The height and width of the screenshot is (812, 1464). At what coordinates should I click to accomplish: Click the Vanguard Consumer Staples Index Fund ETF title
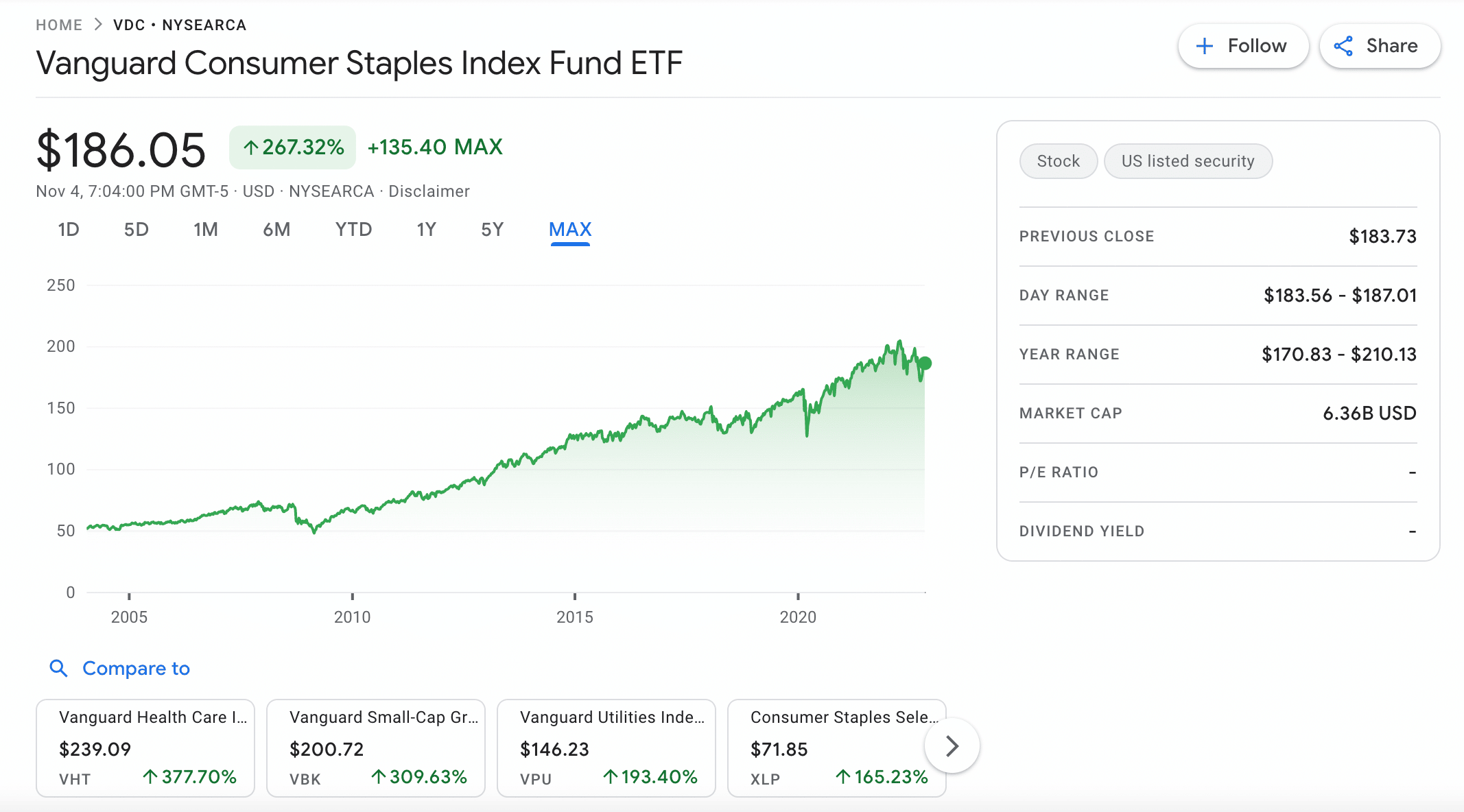[x=359, y=63]
